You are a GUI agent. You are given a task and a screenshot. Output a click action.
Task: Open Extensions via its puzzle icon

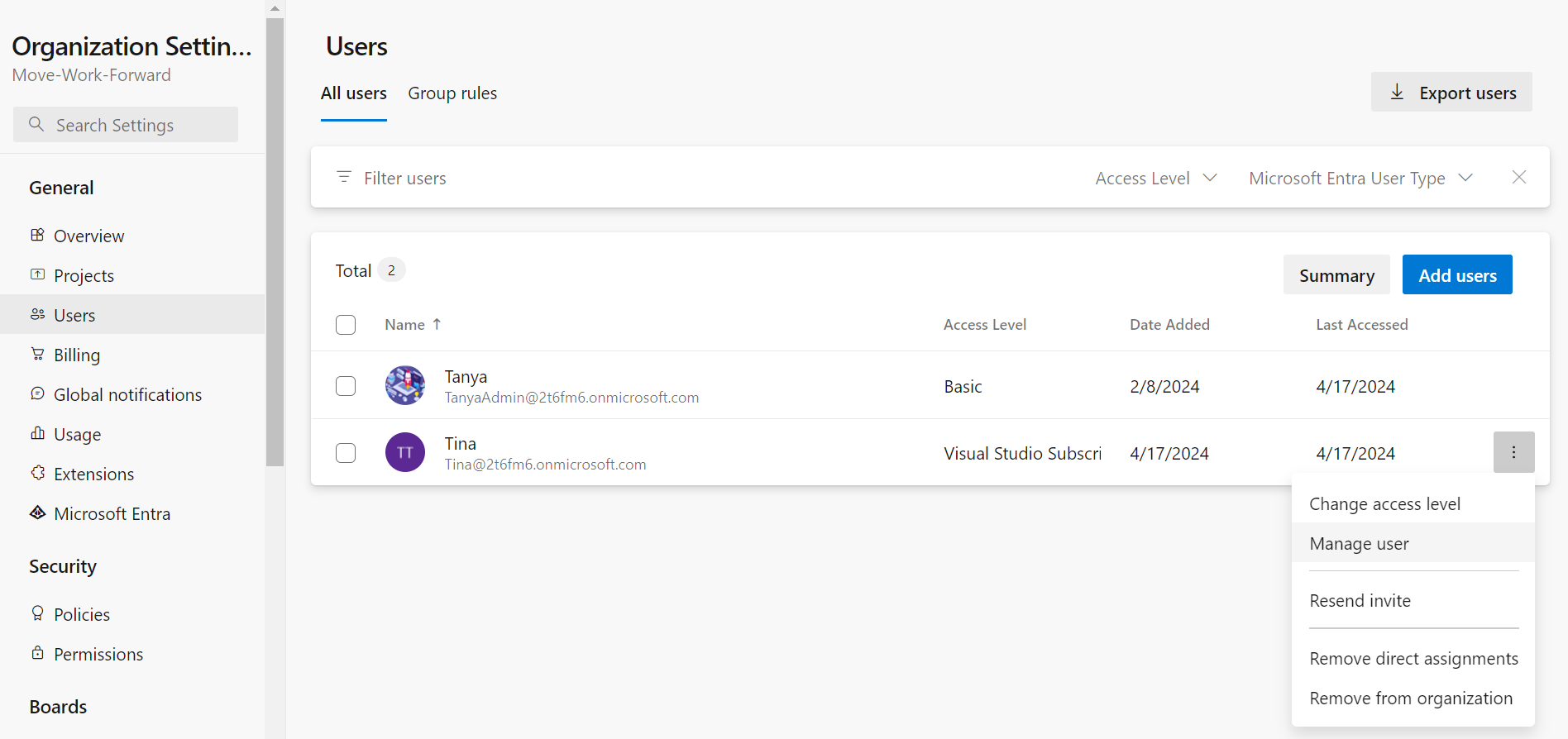tap(37, 473)
